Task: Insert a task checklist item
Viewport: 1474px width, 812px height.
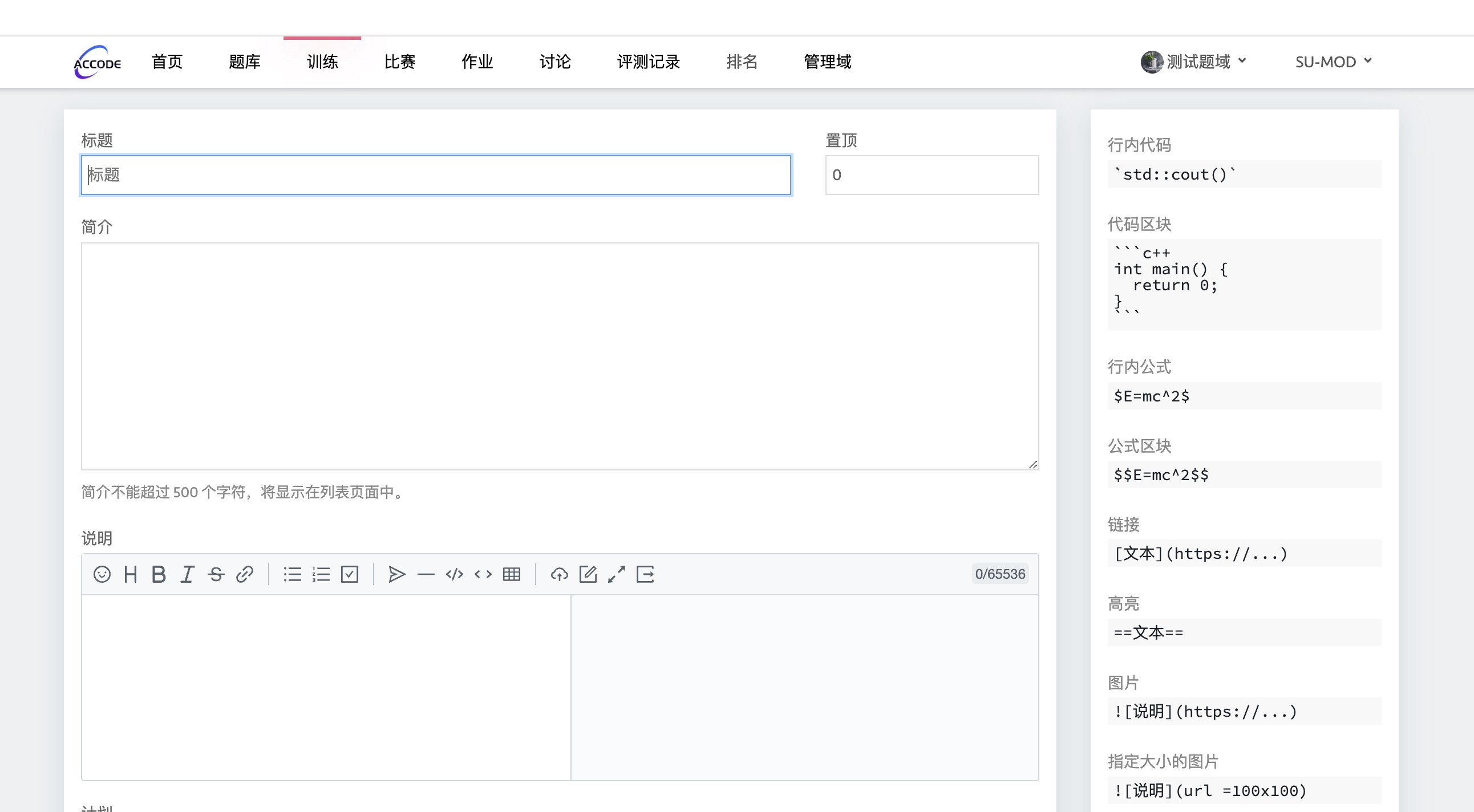Action: click(x=350, y=574)
